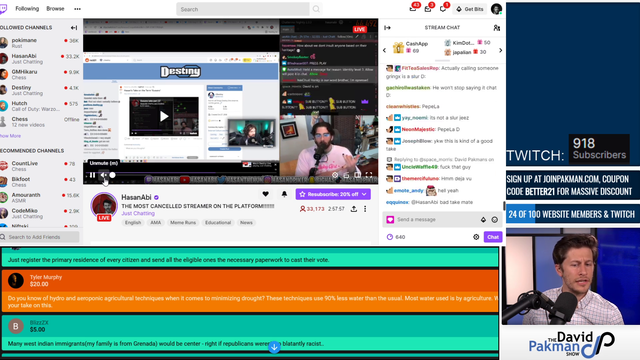The width and height of the screenshot is (640, 360).
Task: Focus the top Search field
Action: [x=242, y=9]
